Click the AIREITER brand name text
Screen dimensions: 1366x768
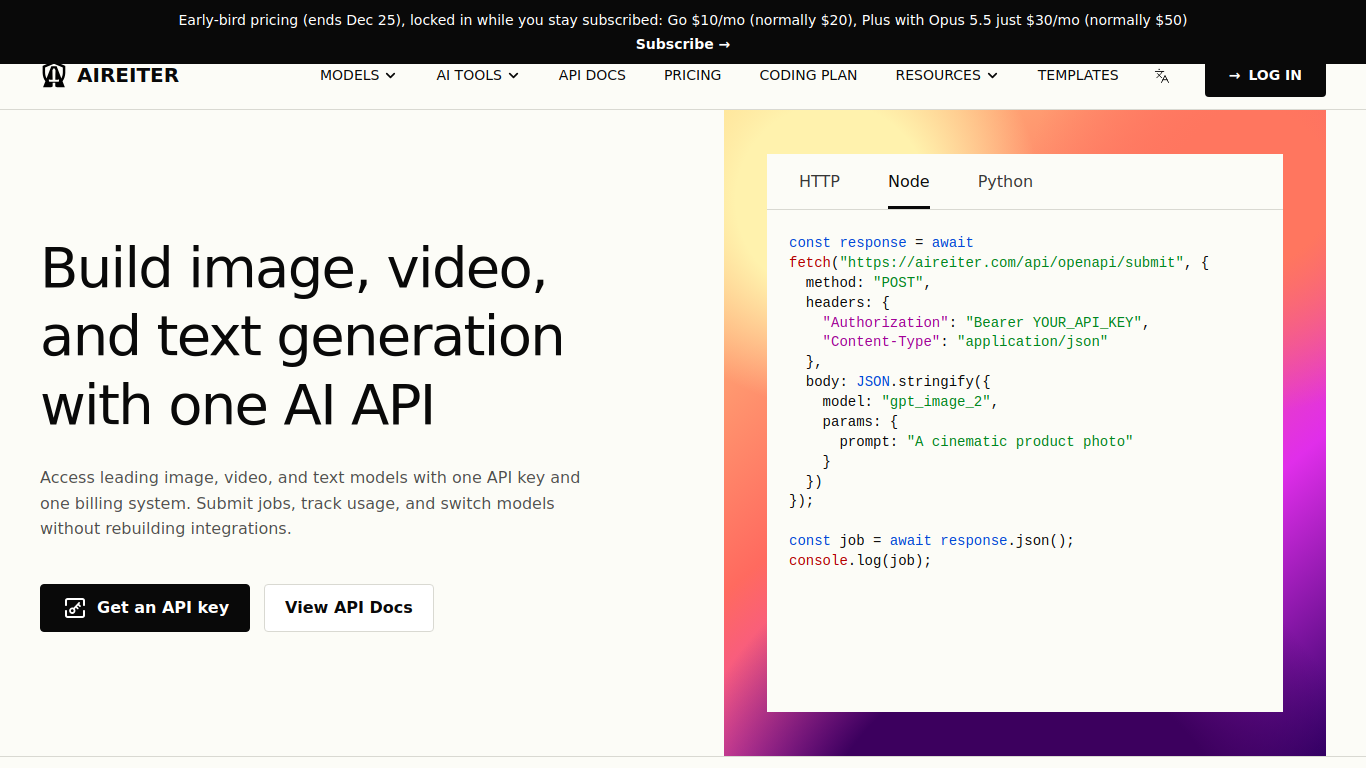point(128,75)
